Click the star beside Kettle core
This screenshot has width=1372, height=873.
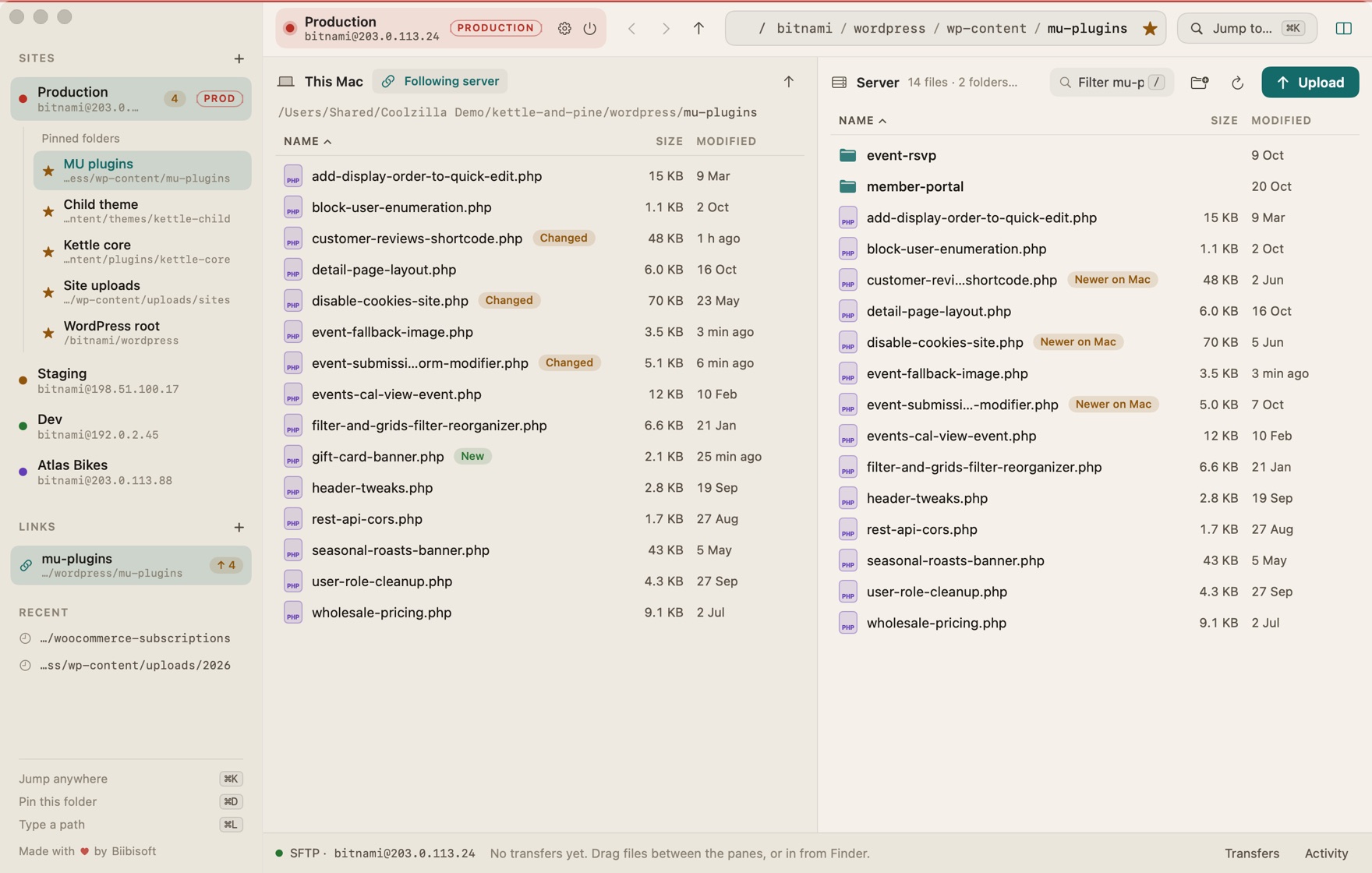point(48,252)
